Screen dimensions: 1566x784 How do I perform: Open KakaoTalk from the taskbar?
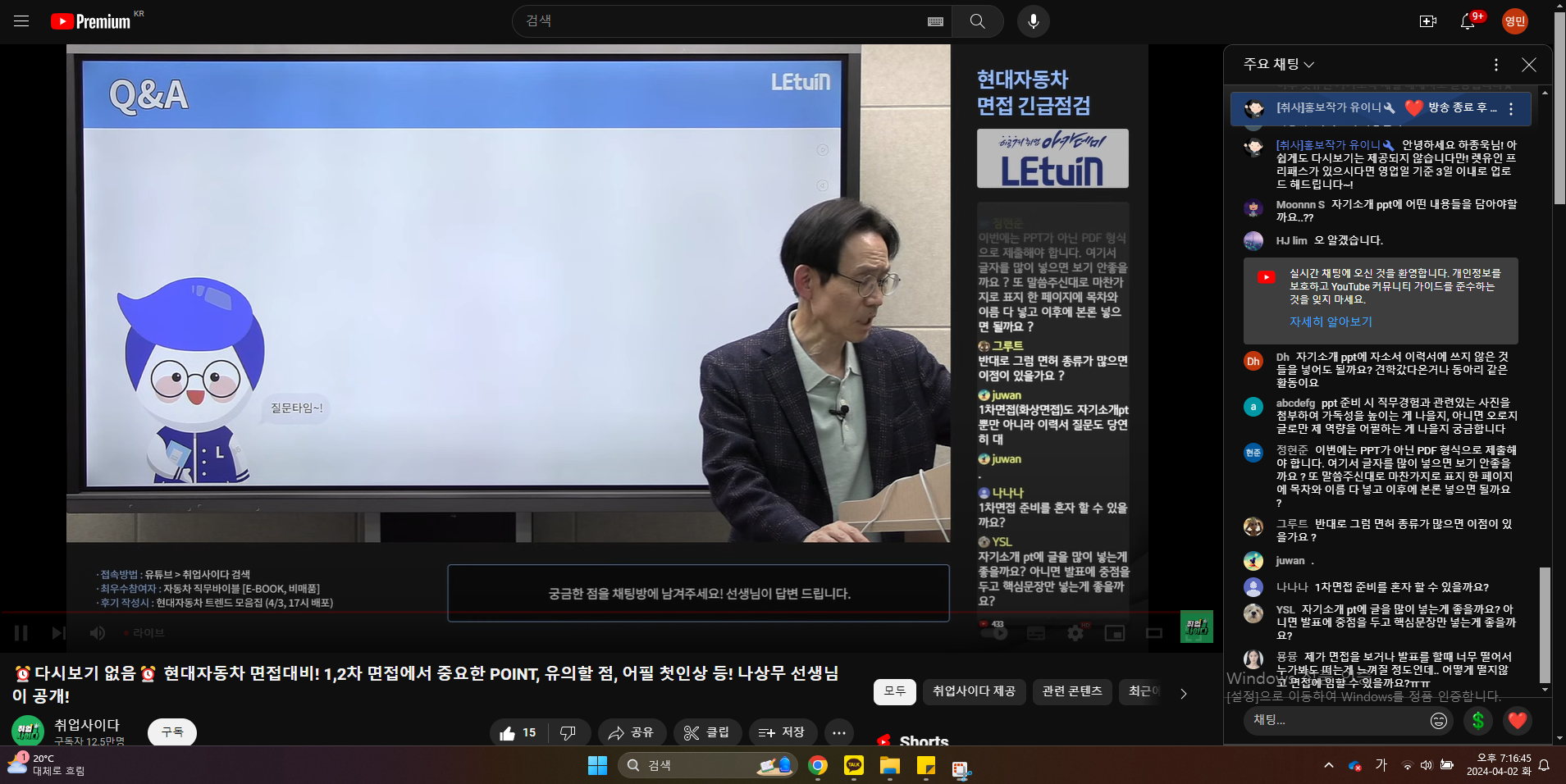click(854, 765)
